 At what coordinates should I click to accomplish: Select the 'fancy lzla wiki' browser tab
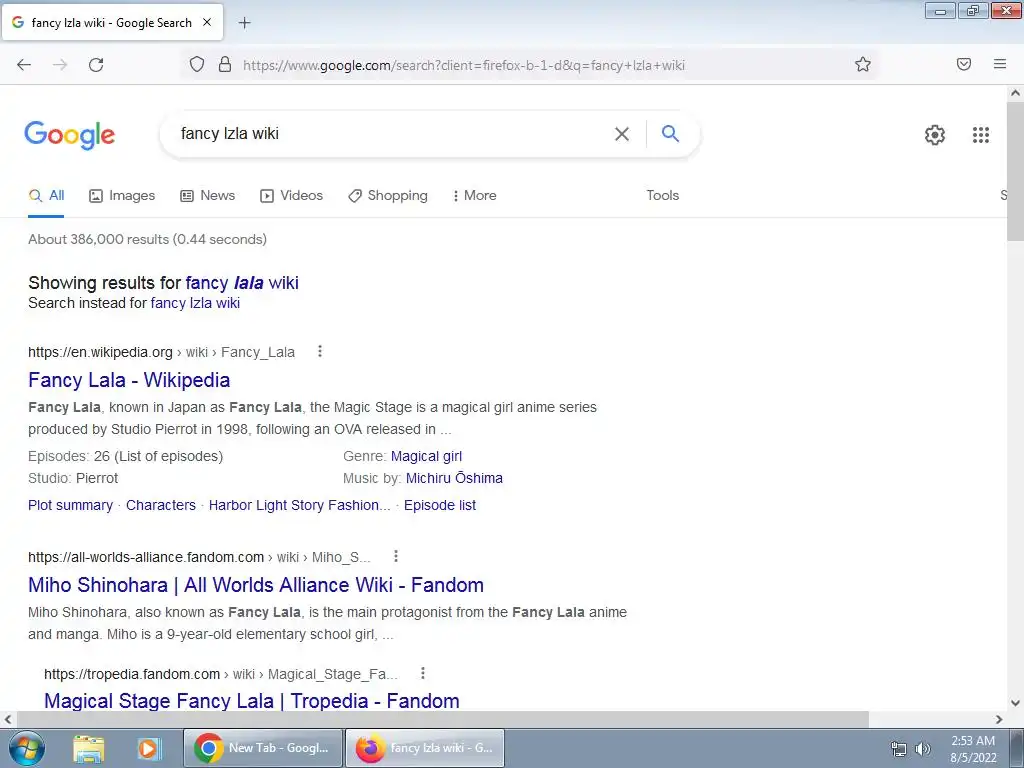(112, 23)
